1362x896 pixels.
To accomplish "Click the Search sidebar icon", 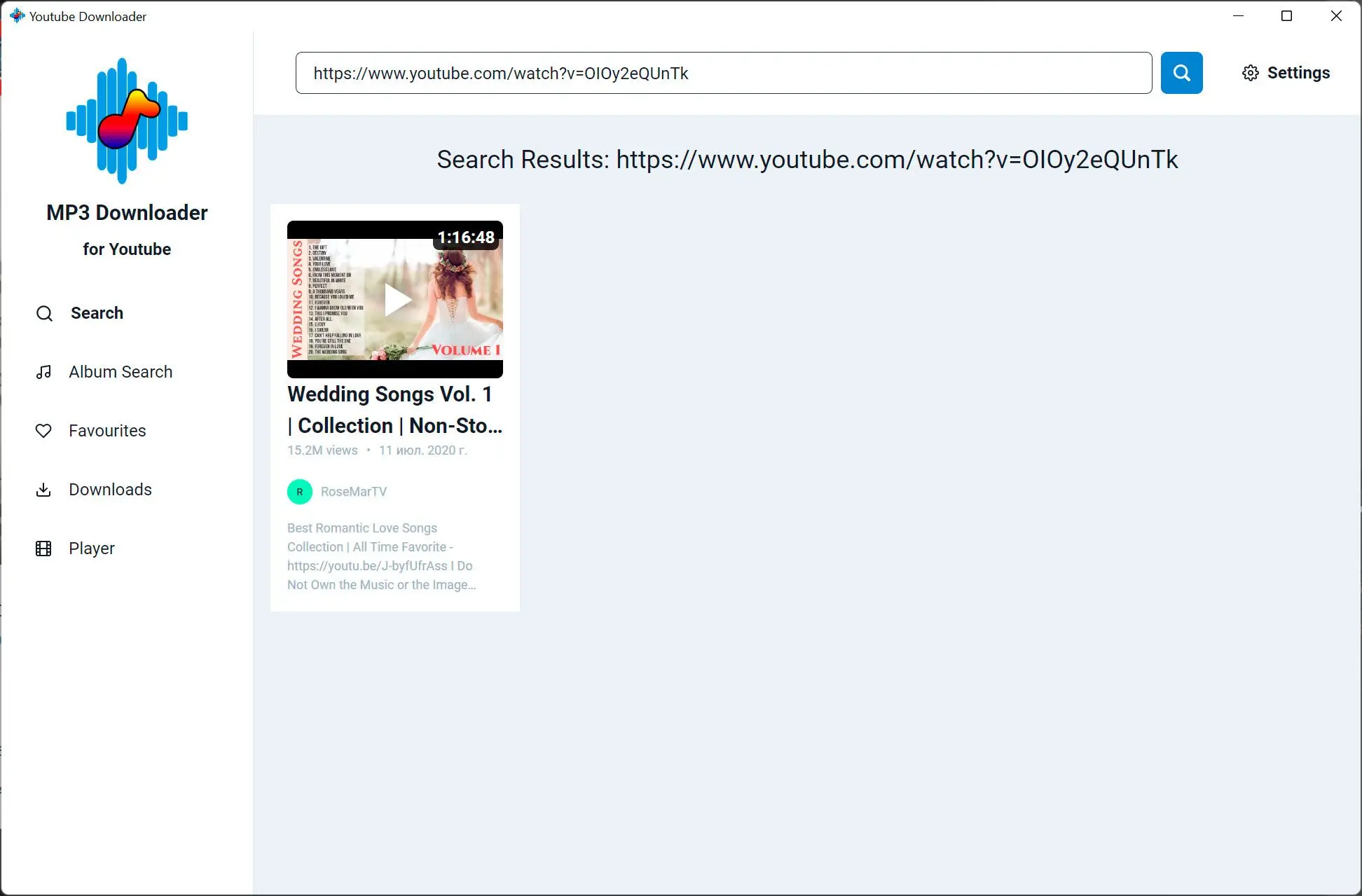I will pyautogui.click(x=43, y=313).
